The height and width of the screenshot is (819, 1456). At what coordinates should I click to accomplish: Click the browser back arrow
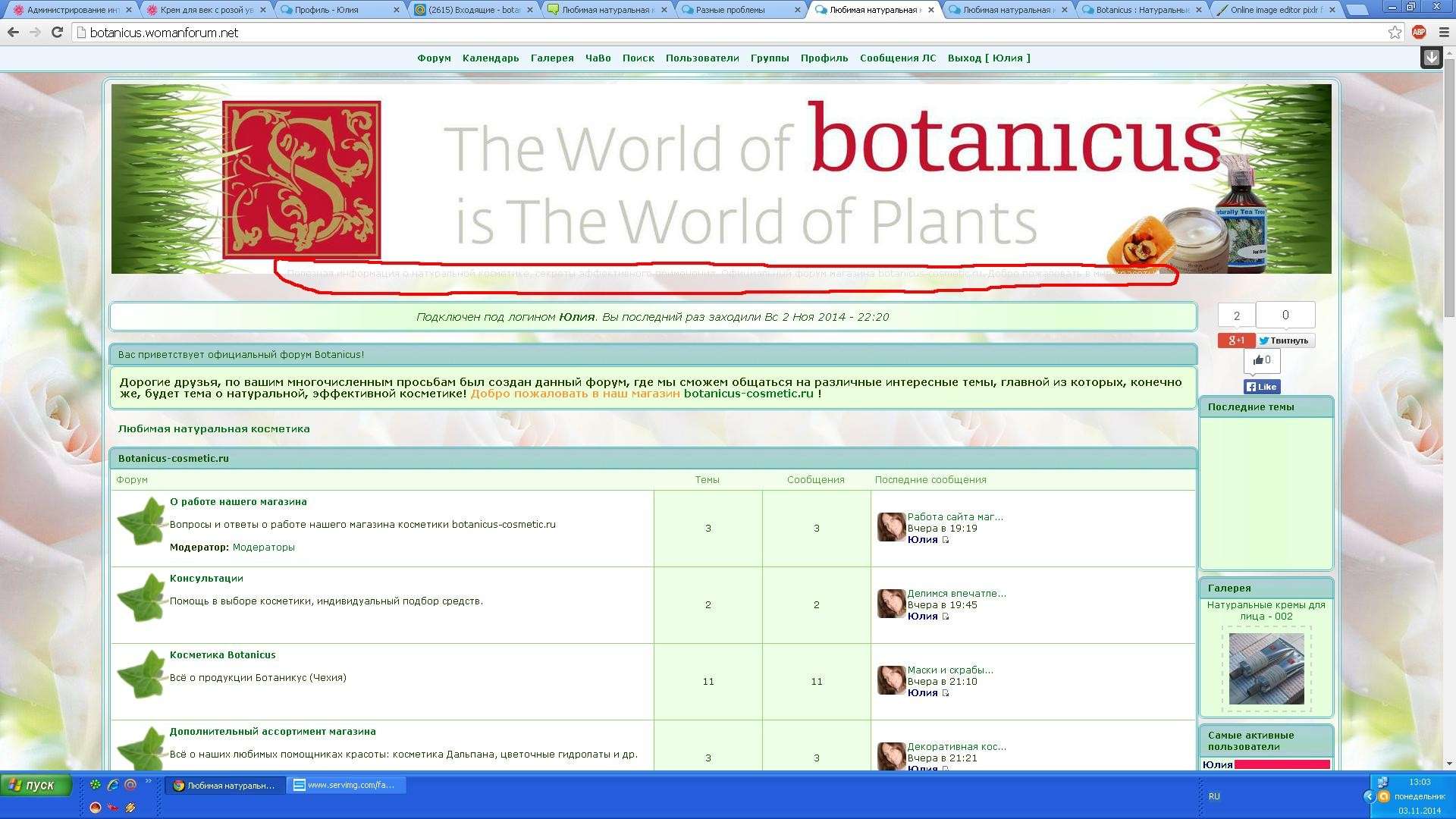tap(13, 33)
